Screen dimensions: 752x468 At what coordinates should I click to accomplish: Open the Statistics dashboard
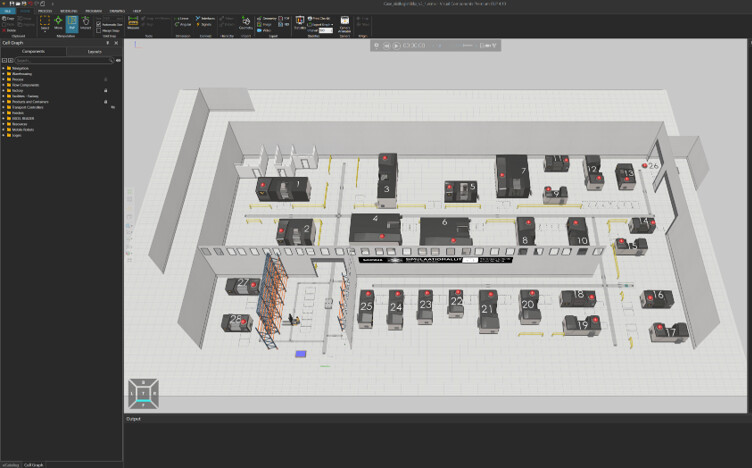[x=300, y=23]
